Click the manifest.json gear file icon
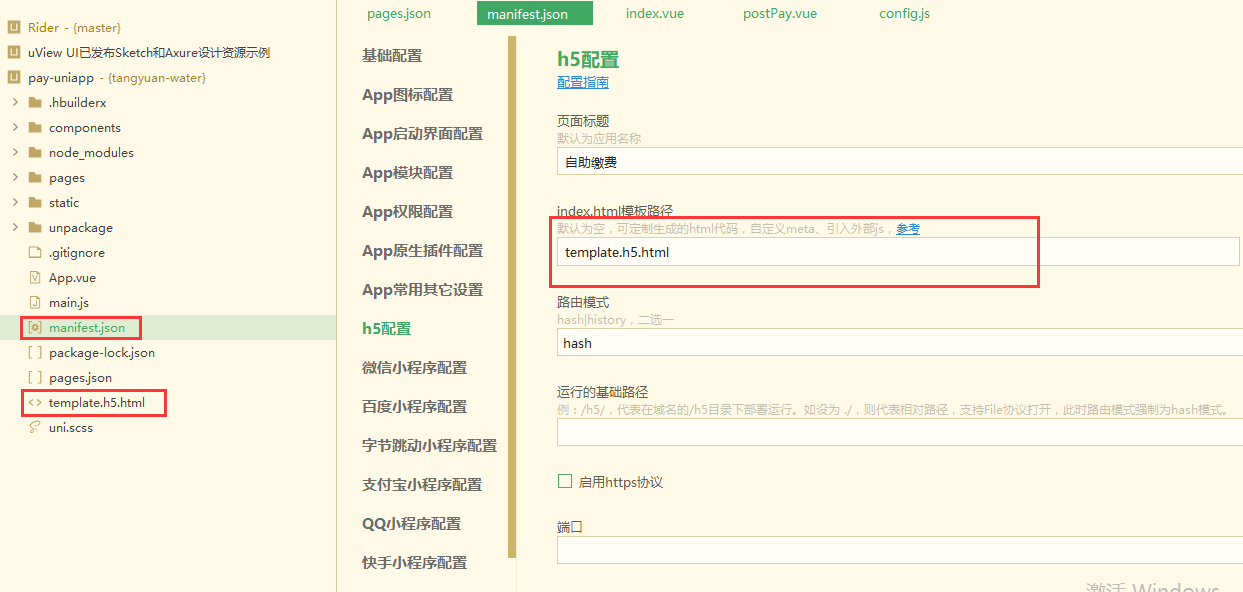The height and width of the screenshot is (592, 1243). coord(35,328)
